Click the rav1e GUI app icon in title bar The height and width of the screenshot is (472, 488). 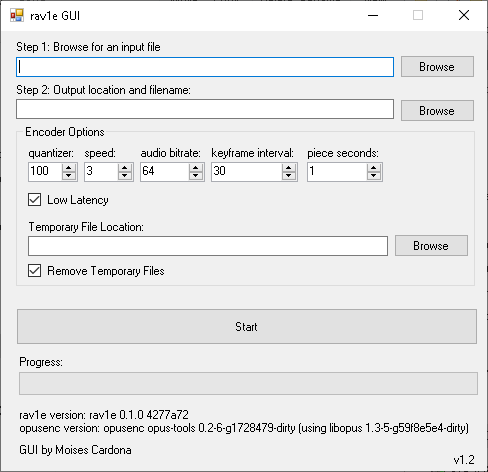(x=17, y=16)
